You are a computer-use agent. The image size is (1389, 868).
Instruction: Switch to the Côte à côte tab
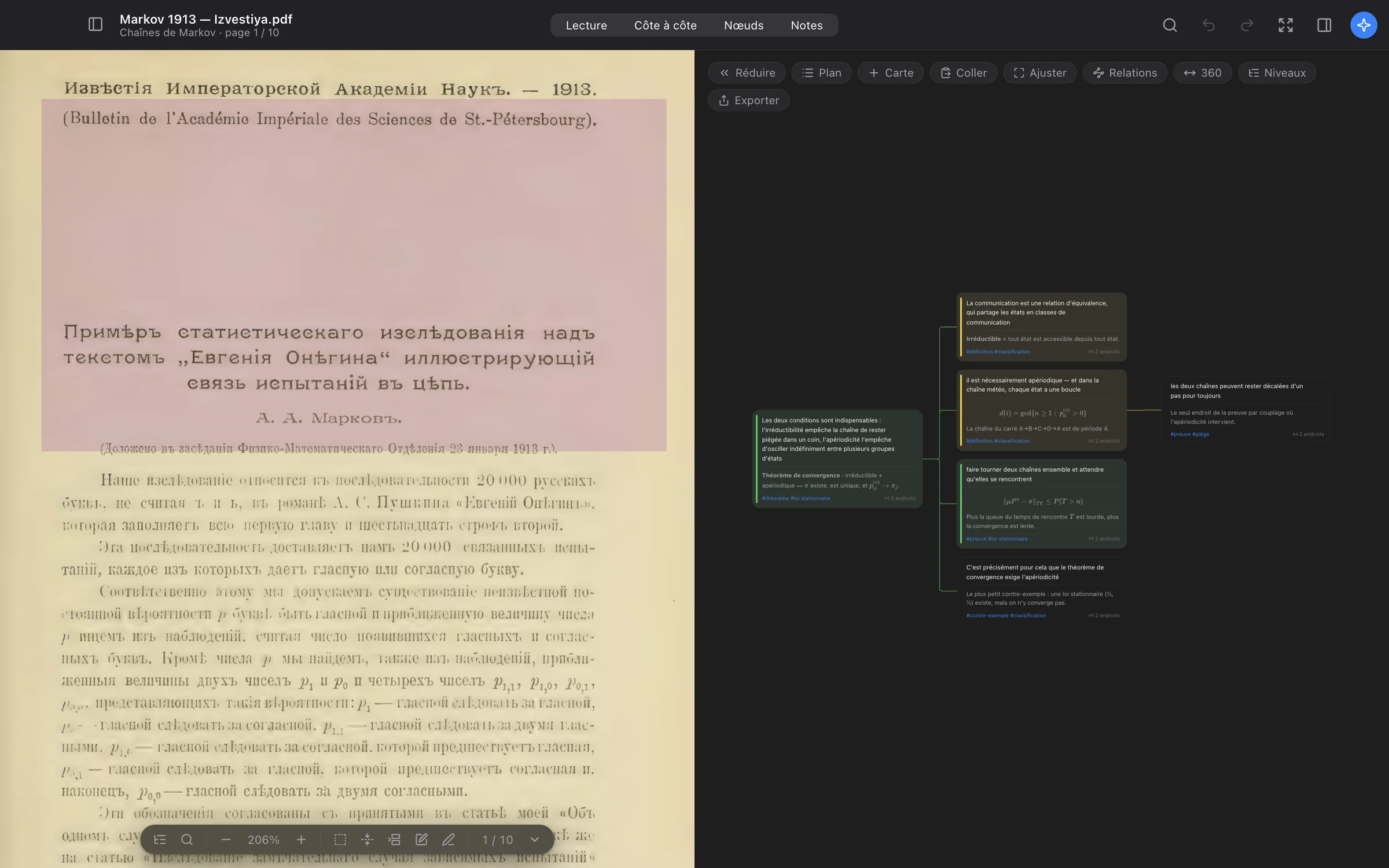point(666,25)
